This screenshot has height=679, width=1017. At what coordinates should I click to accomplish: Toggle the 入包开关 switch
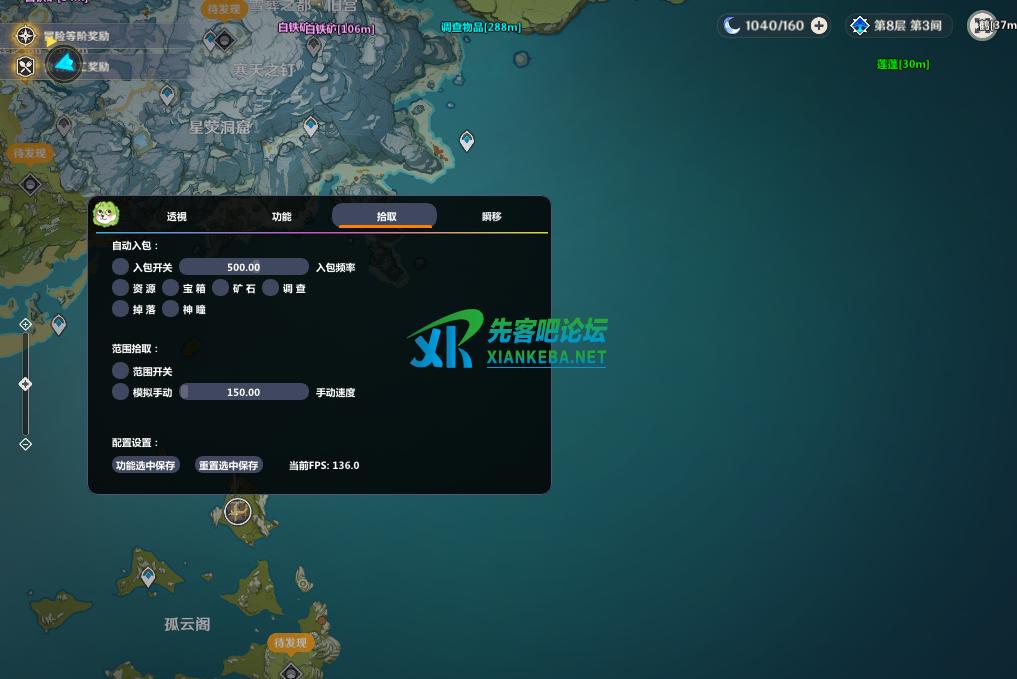121,267
